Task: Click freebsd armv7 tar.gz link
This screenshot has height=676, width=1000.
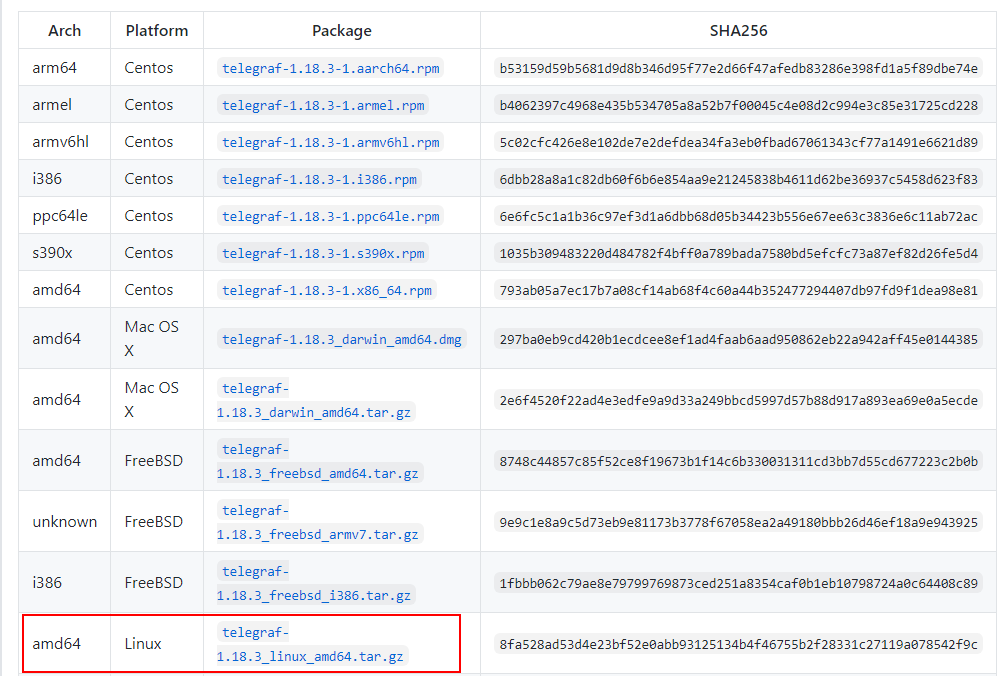Action: click(x=317, y=534)
